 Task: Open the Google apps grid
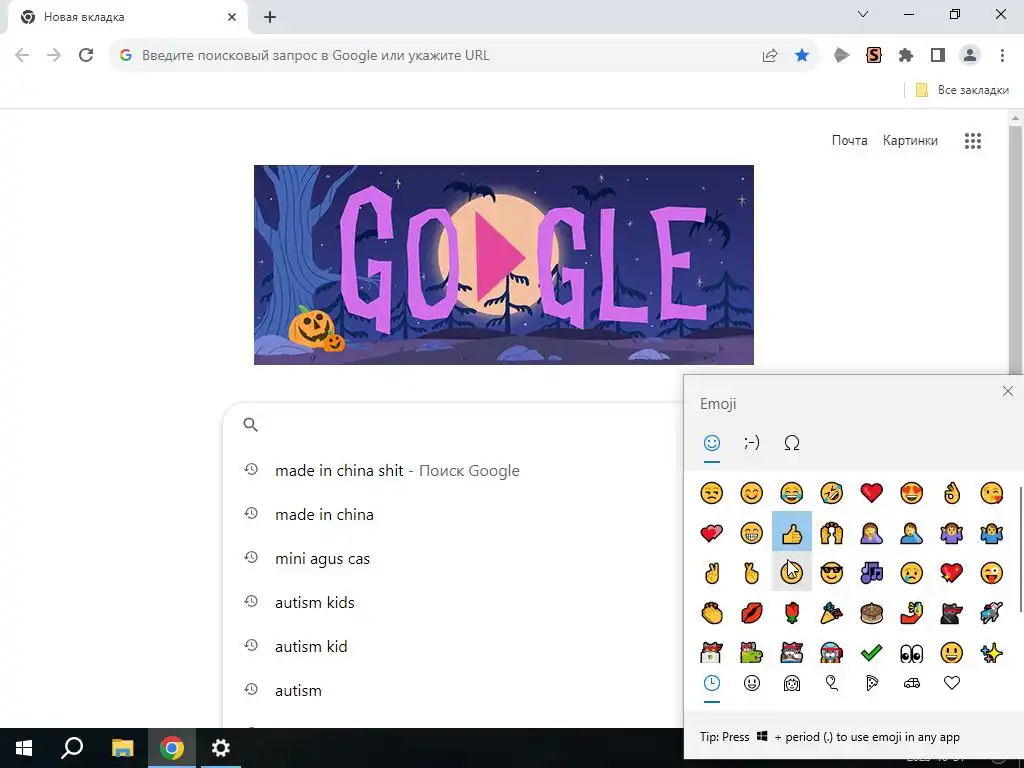click(x=972, y=140)
